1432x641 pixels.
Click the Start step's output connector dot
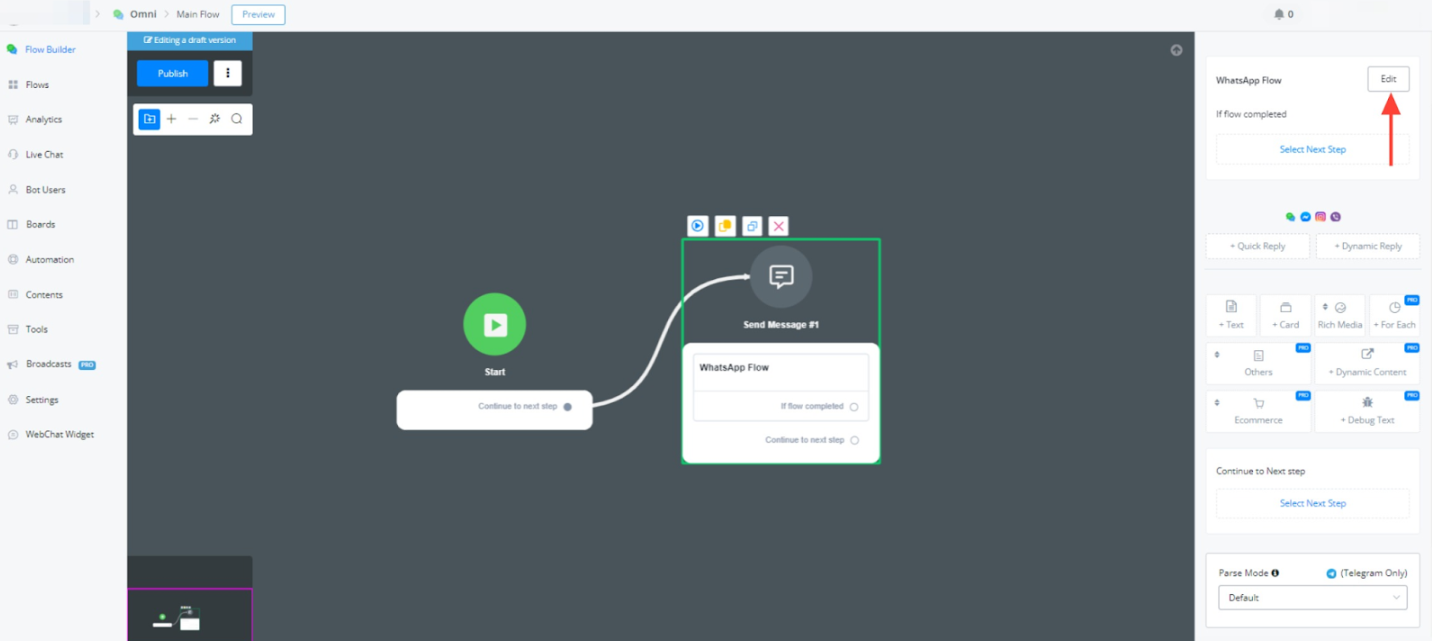[567, 407]
